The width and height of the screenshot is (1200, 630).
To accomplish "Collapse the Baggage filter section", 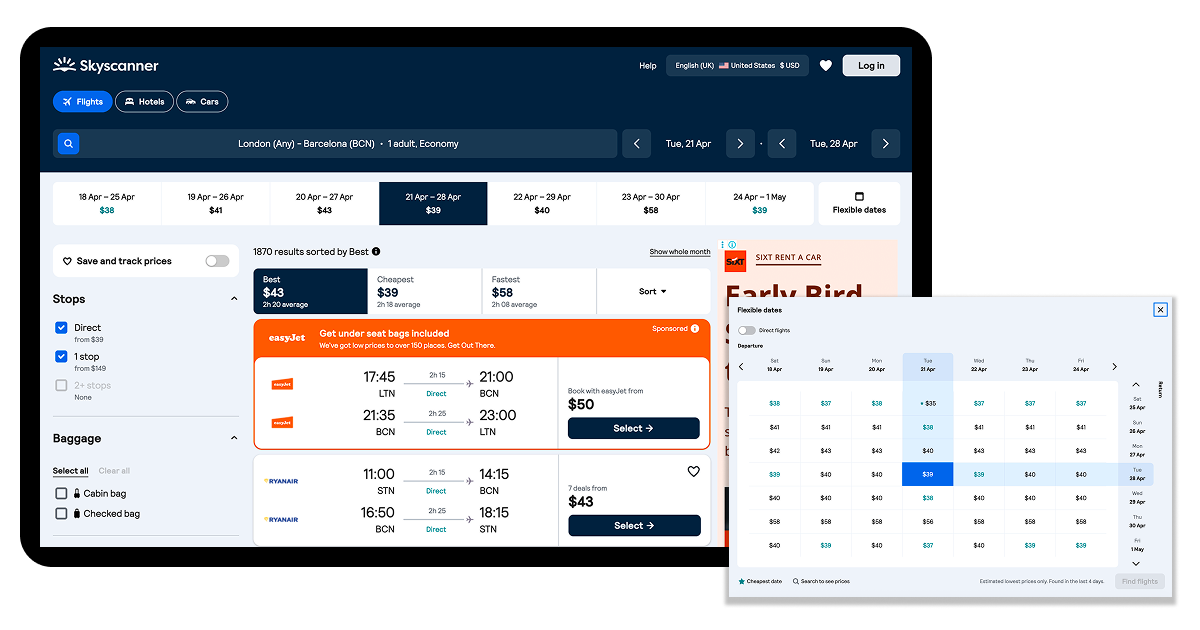I will pyautogui.click(x=234, y=437).
